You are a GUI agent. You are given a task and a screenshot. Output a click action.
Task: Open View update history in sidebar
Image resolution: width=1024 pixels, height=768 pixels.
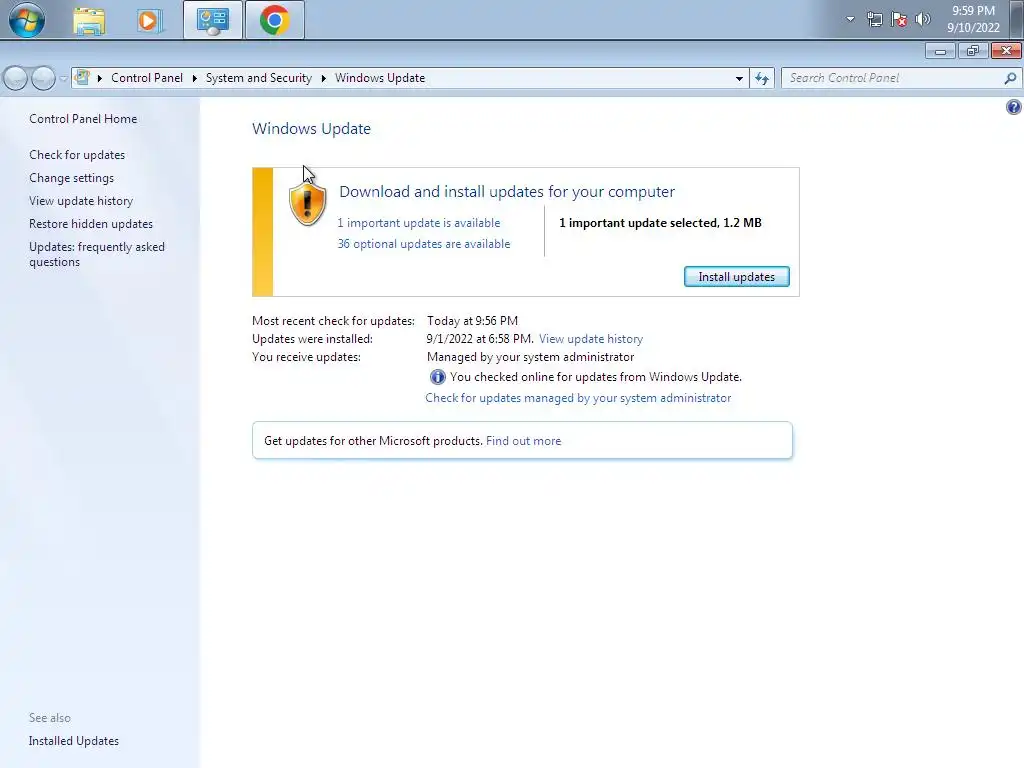(81, 200)
